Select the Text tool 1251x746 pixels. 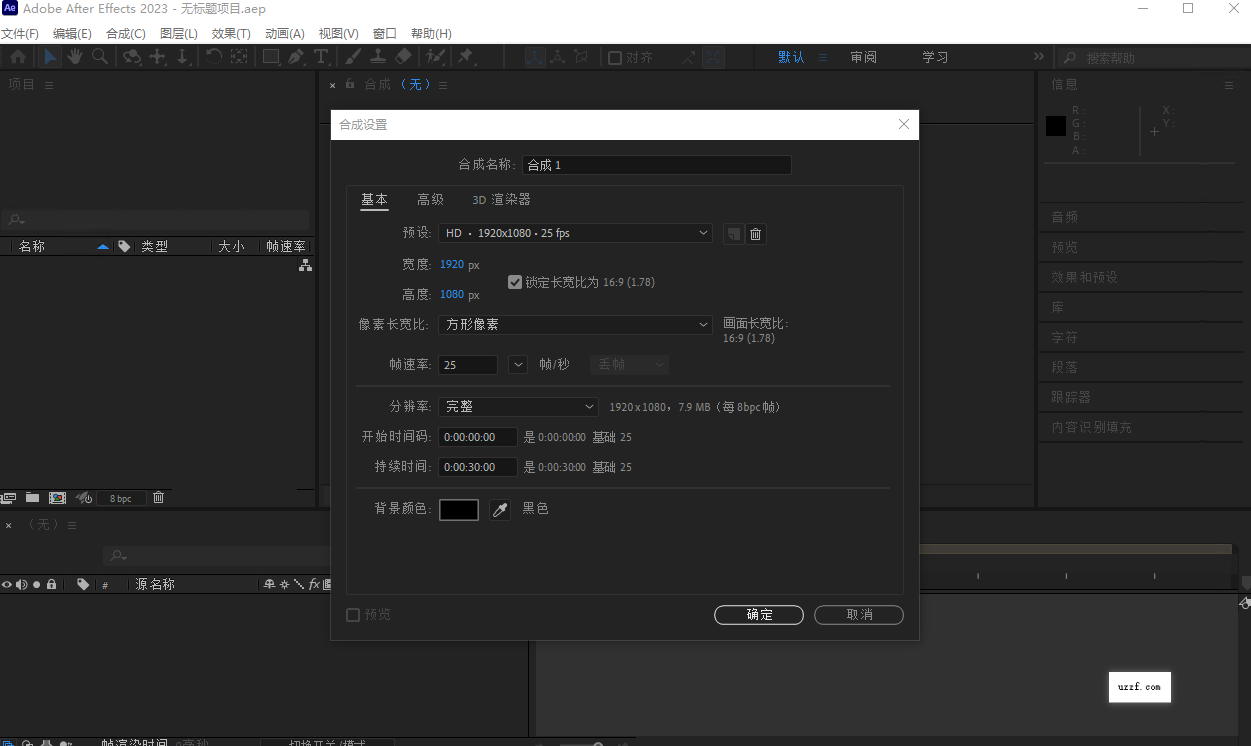[x=322, y=57]
